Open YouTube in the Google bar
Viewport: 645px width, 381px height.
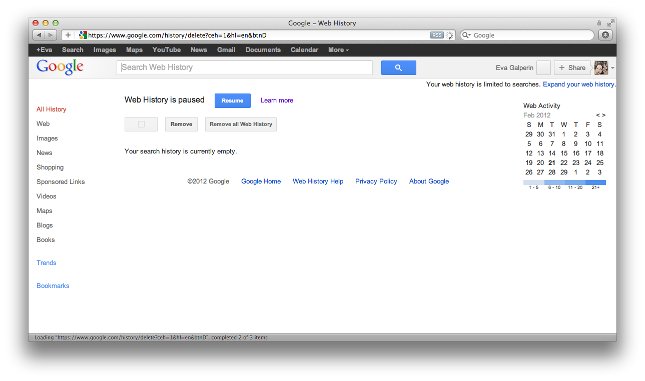coord(167,50)
